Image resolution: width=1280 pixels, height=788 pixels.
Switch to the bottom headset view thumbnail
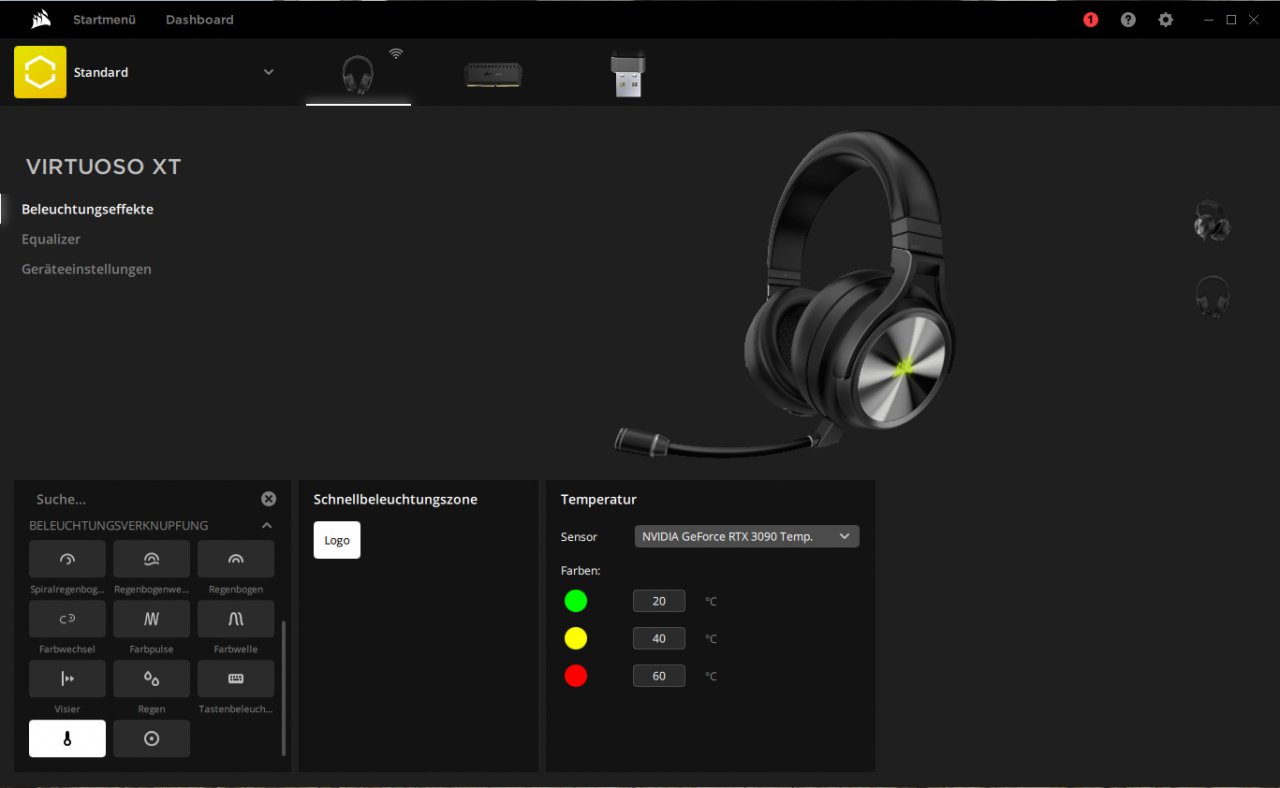[x=1212, y=297]
